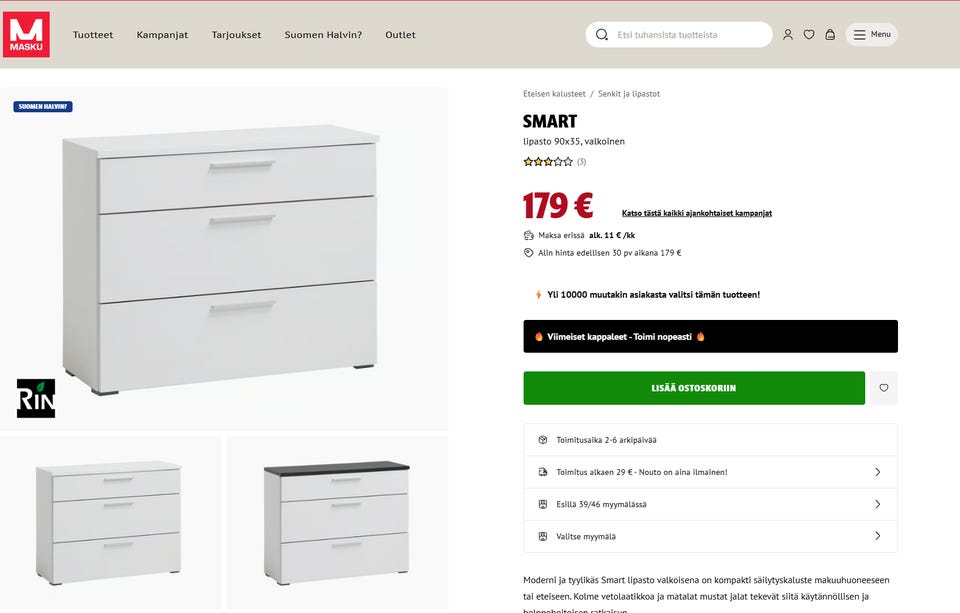This screenshot has width=960, height=613.
Task: Expand the Toimitus alkaen 29 € row
Action: pyautogui.click(x=710, y=472)
